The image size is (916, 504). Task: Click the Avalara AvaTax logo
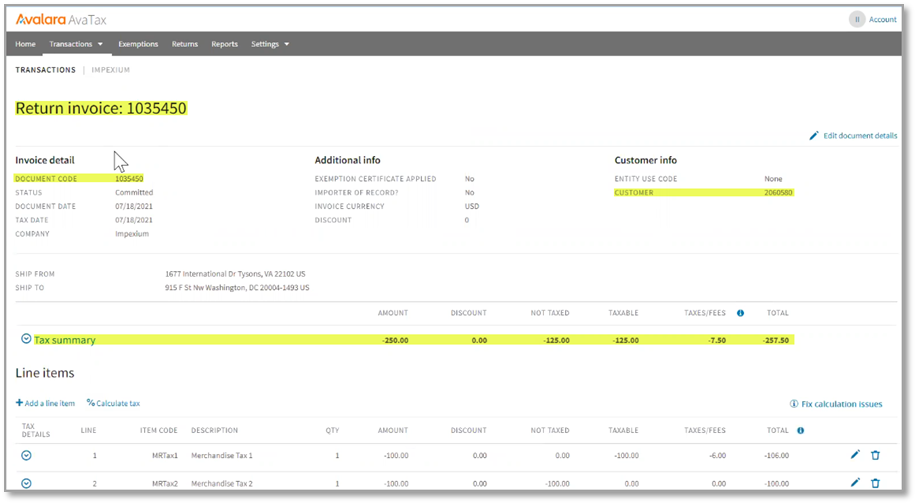click(61, 20)
